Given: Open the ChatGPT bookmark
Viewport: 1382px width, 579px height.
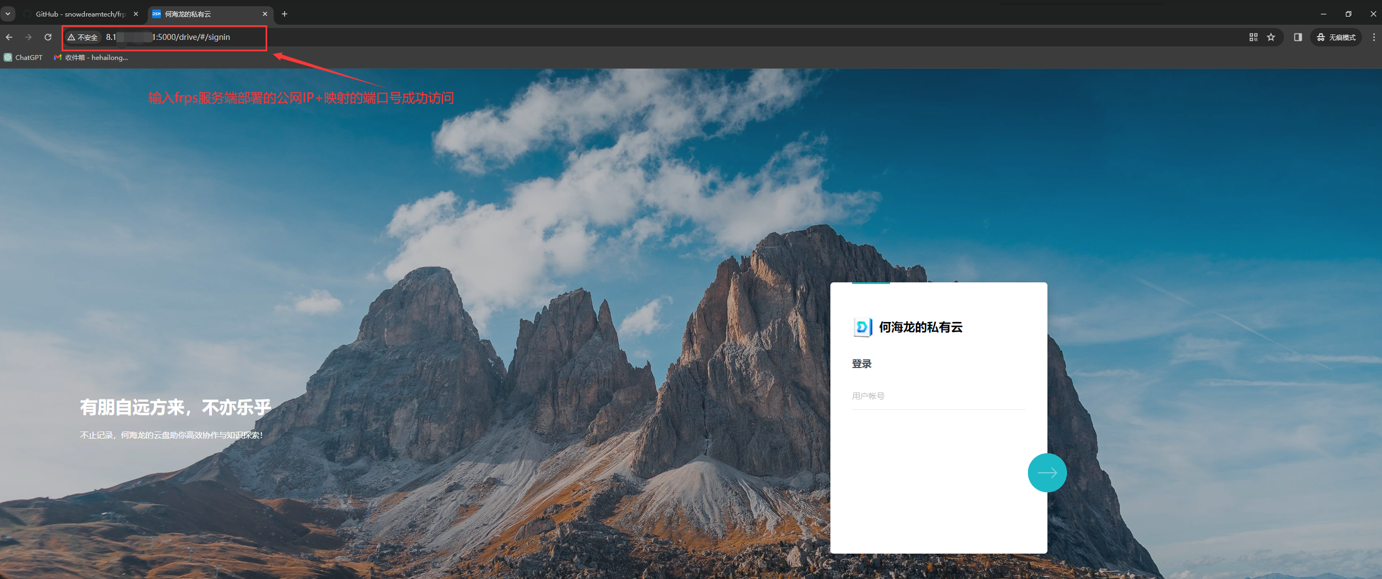Looking at the screenshot, I should click(x=23, y=58).
